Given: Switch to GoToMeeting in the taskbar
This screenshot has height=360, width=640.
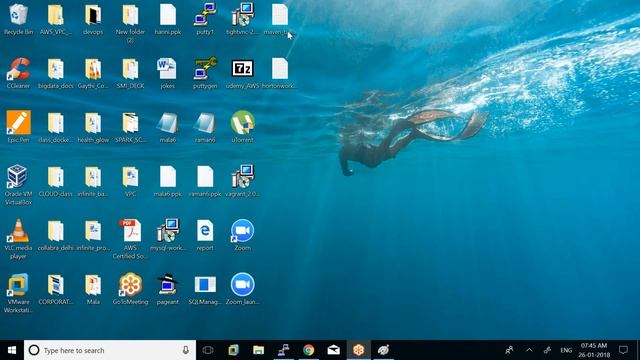Looking at the screenshot, I should [x=358, y=350].
